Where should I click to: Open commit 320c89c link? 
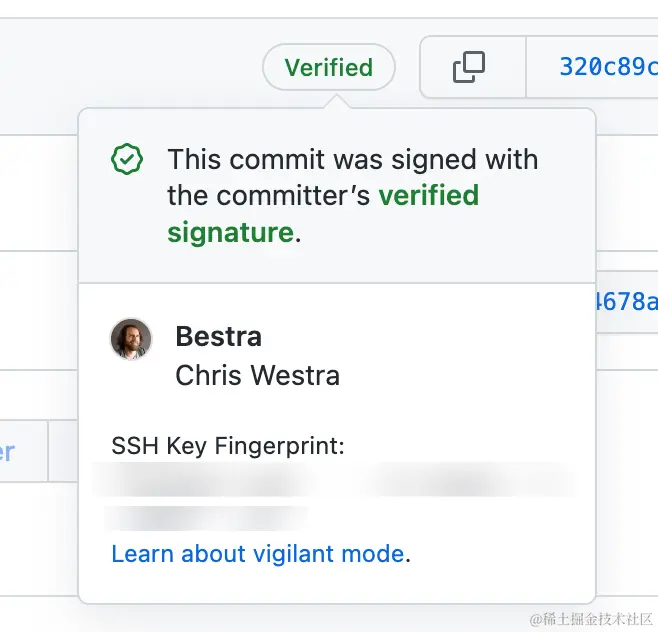click(x=608, y=67)
